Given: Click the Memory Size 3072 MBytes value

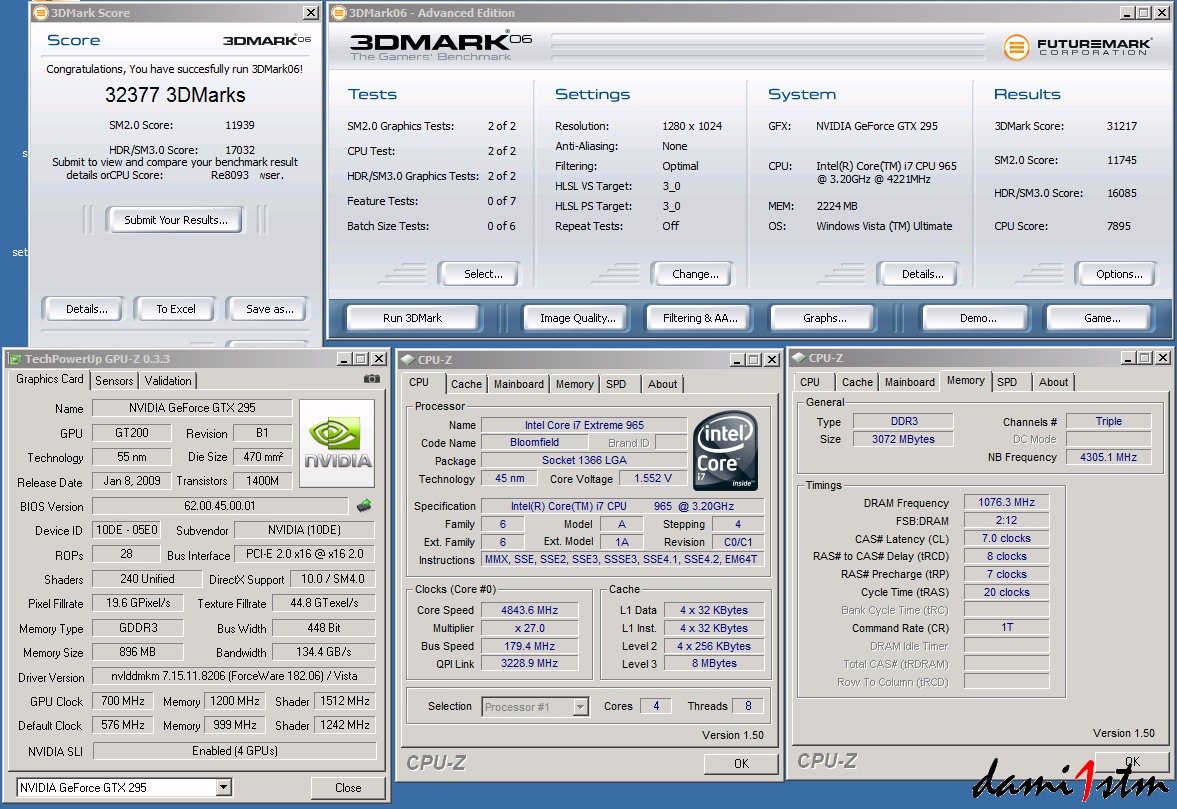Looking at the screenshot, I should [x=903, y=439].
